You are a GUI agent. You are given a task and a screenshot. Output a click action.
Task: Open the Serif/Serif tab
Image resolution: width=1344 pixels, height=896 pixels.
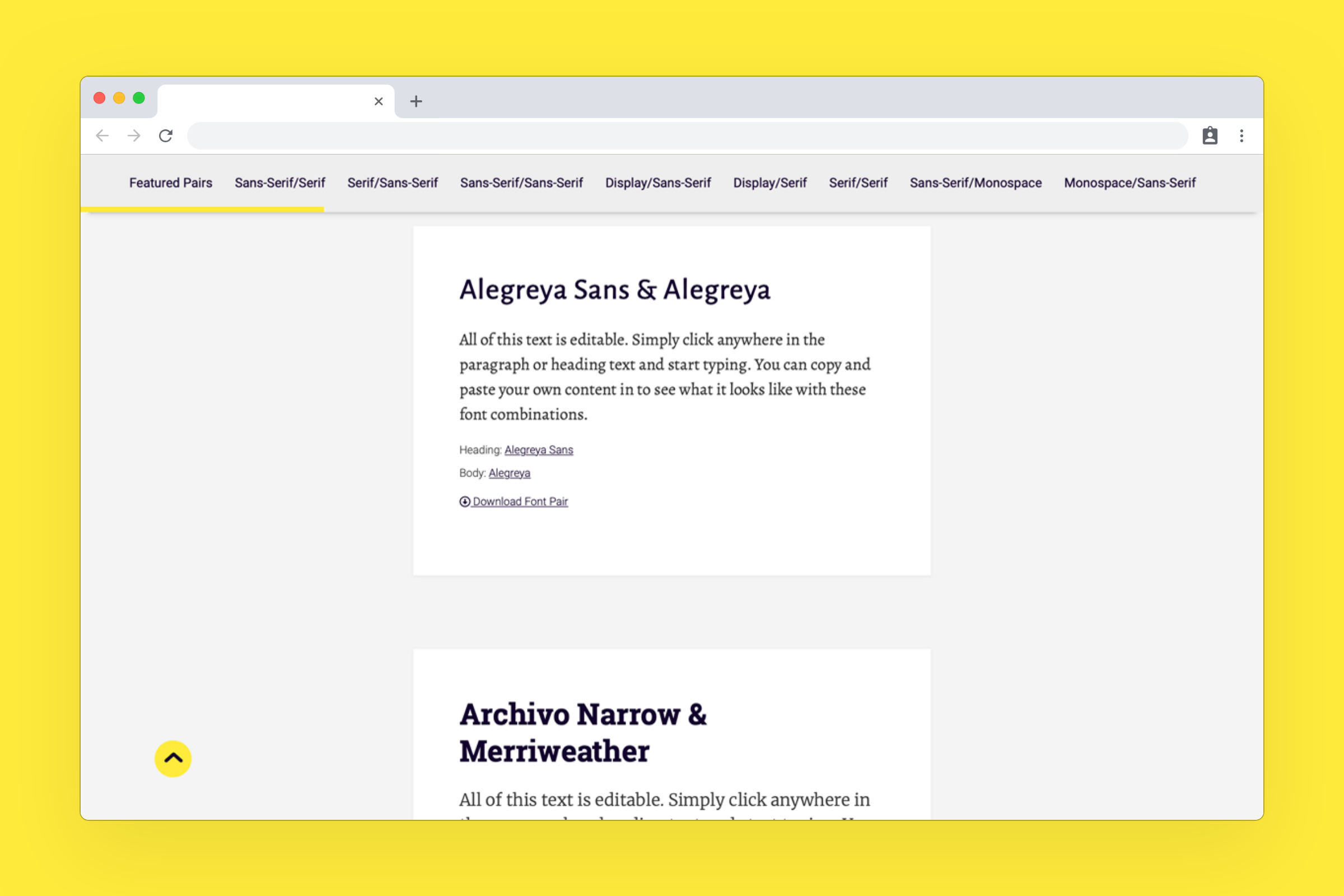858,183
